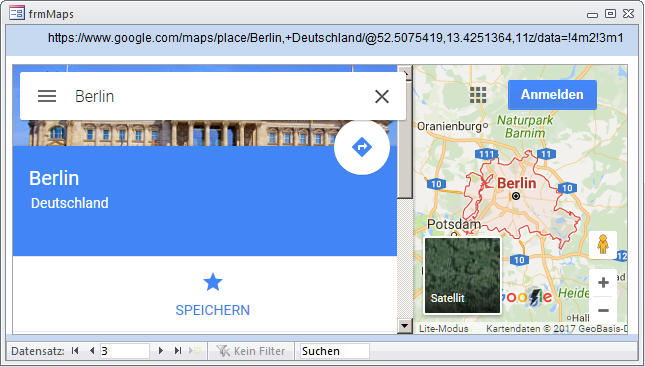Restore the frmMaps window size

point(610,14)
